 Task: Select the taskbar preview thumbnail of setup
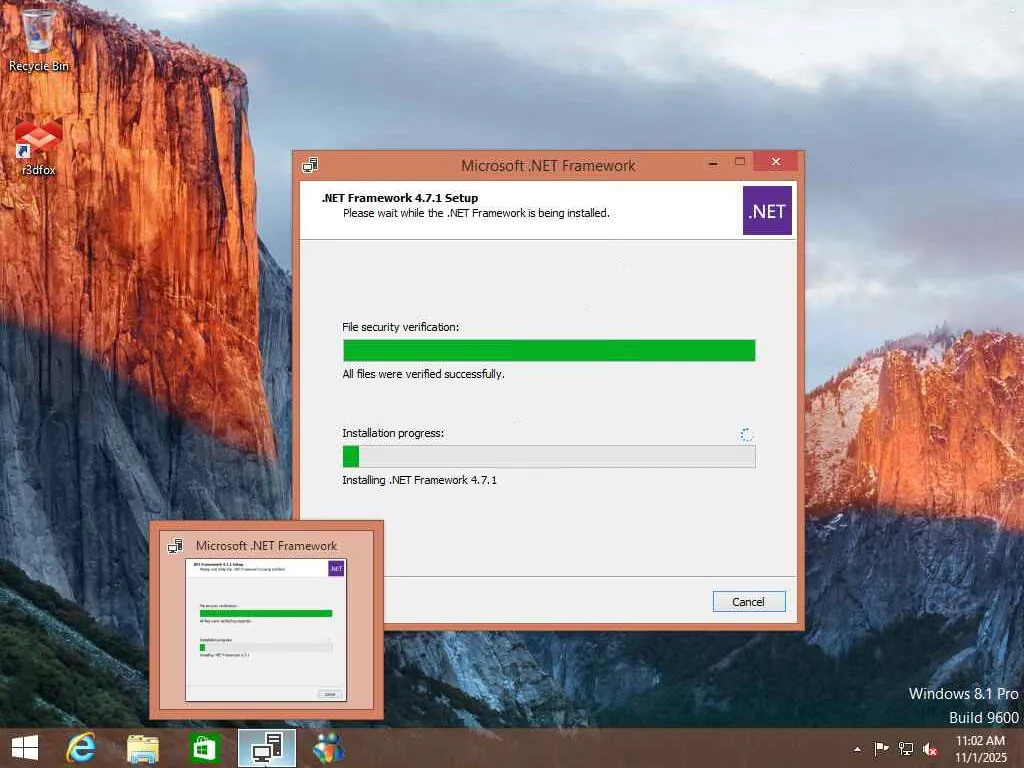266,630
